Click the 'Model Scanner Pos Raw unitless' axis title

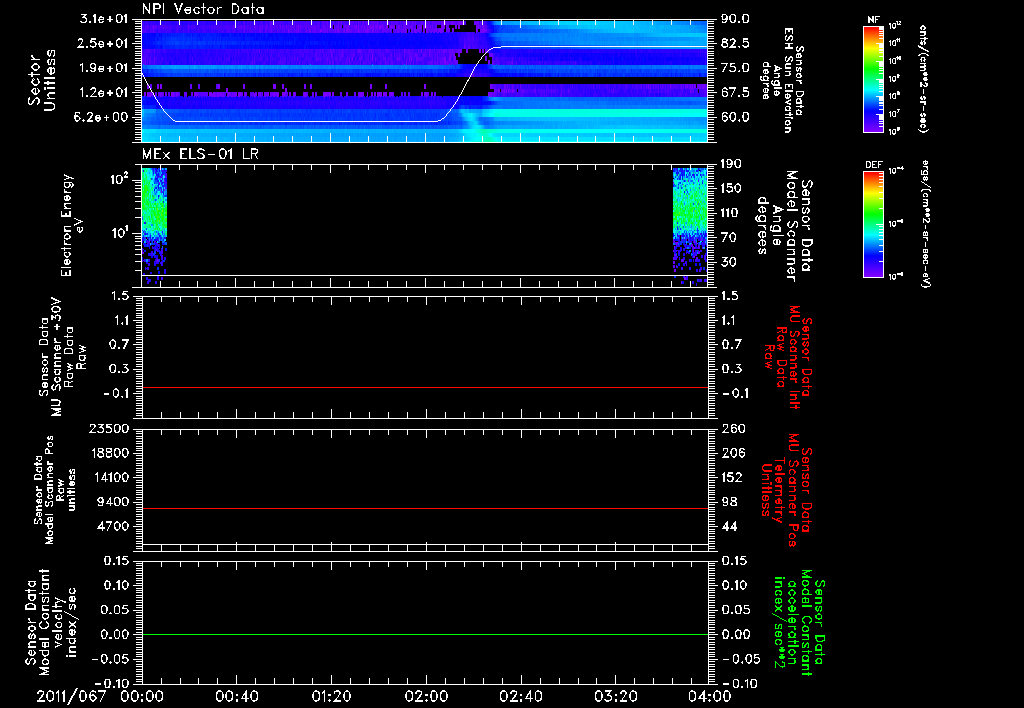56,490
